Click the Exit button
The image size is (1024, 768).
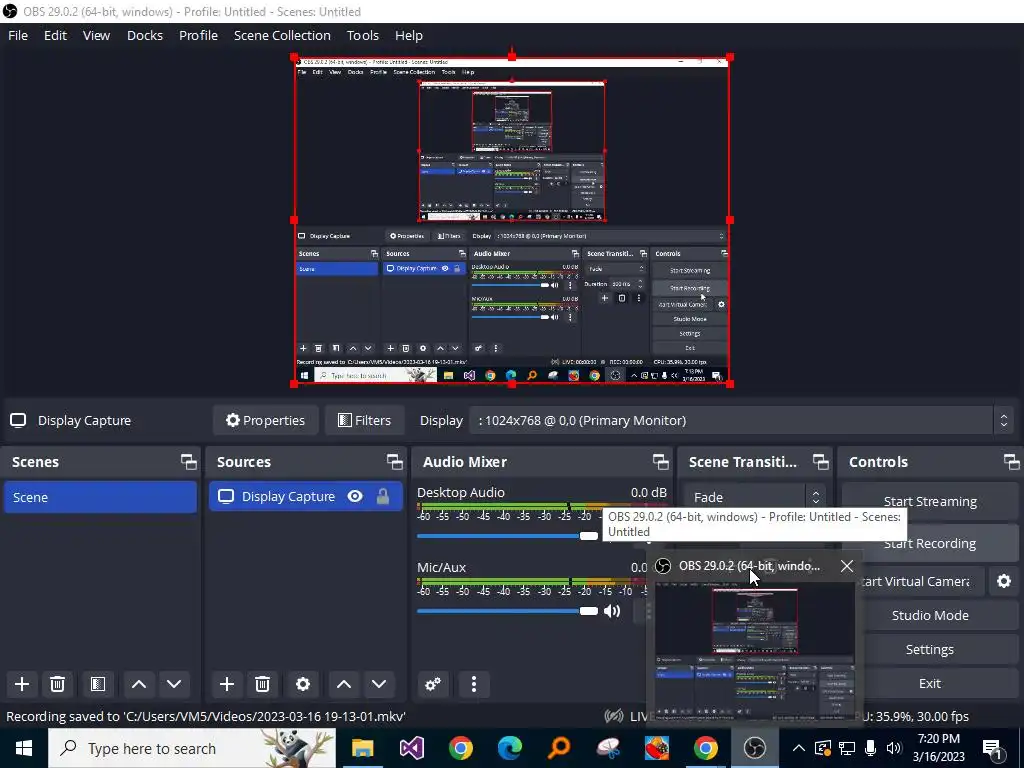[930, 682]
